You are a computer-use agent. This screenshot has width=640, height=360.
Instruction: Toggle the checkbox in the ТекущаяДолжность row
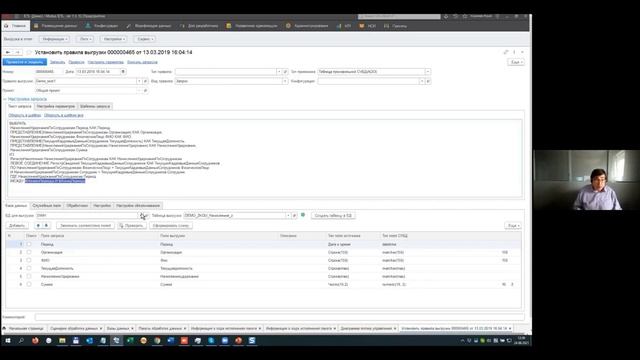point(29,268)
